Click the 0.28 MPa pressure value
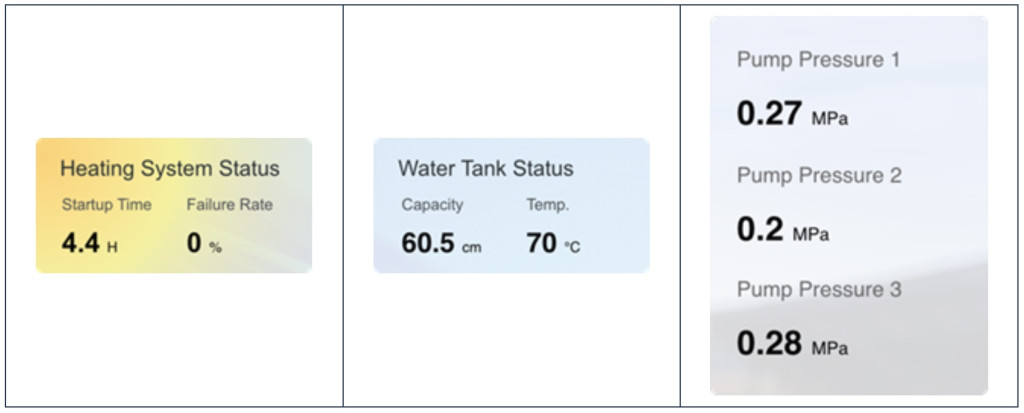The width and height of the screenshot is (1024, 413). point(793,344)
